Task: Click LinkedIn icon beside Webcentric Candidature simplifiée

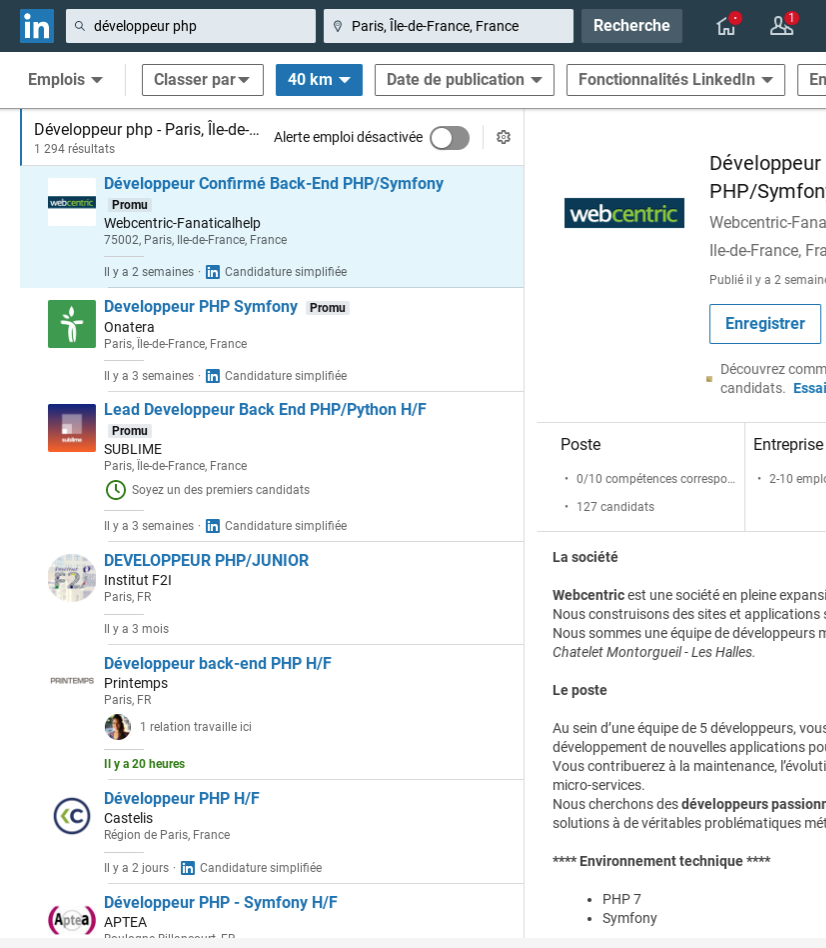Action: coord(213,272)
